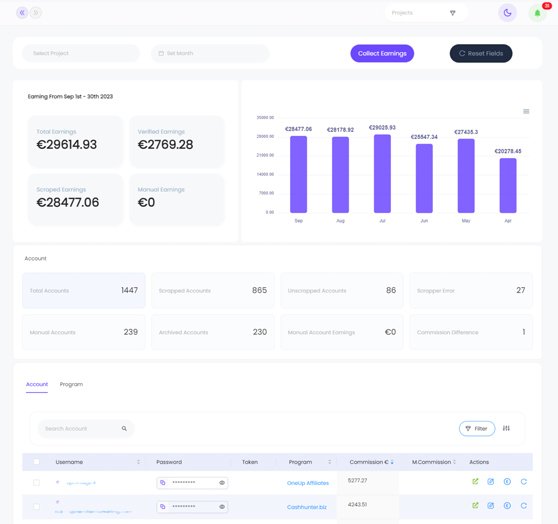558x524 pixels.
Task: Click the forward double-chevron icon
Action: [35, 13]
